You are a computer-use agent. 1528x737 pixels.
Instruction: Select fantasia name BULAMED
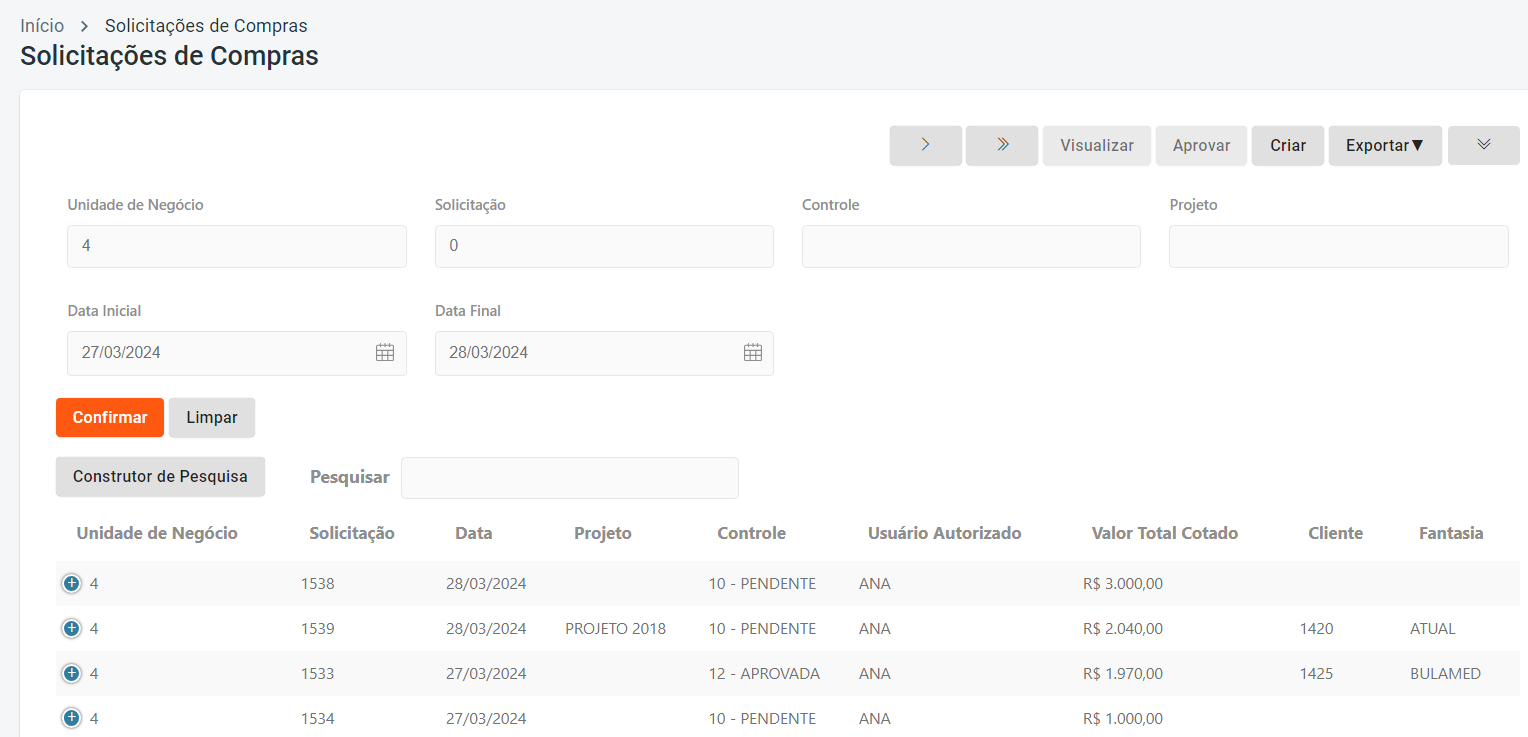click(x=1445, y=674)
